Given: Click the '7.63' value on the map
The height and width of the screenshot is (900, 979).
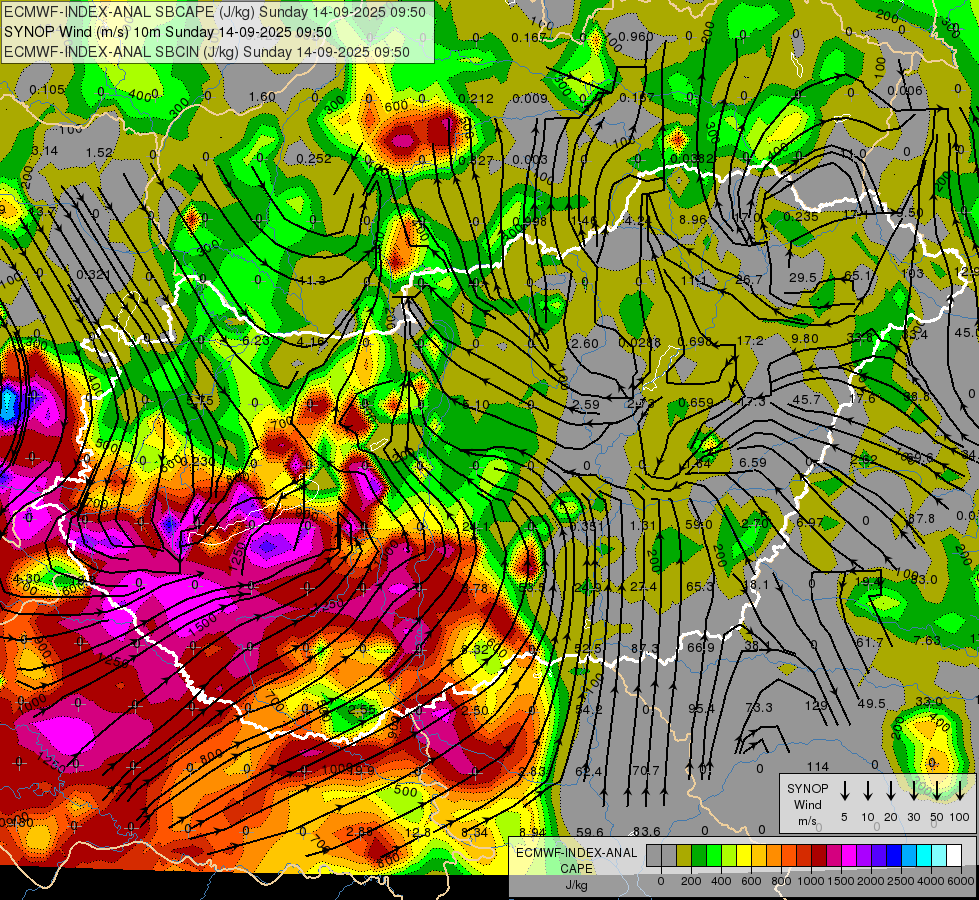Looking at the screenshot, I should [927, 640].
